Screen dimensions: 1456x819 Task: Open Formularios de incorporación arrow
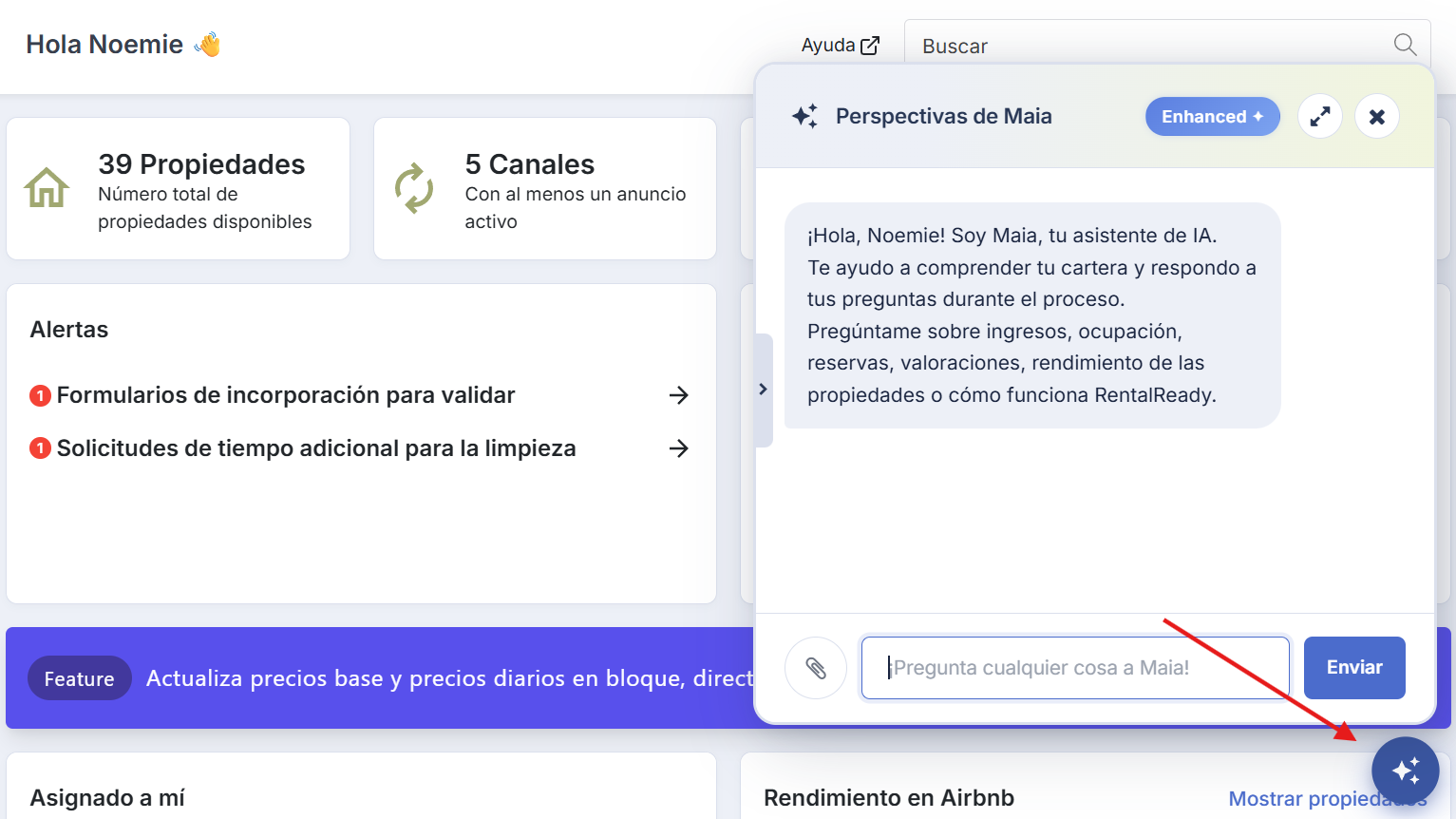[678, 395]
